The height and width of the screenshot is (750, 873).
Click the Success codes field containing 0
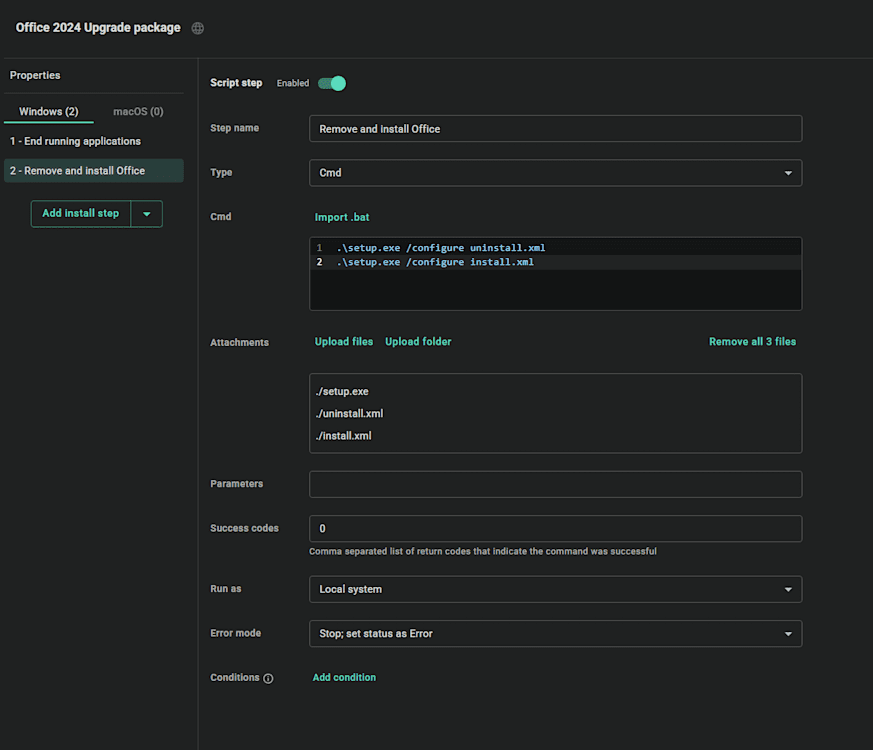click(x=555, y=528)
